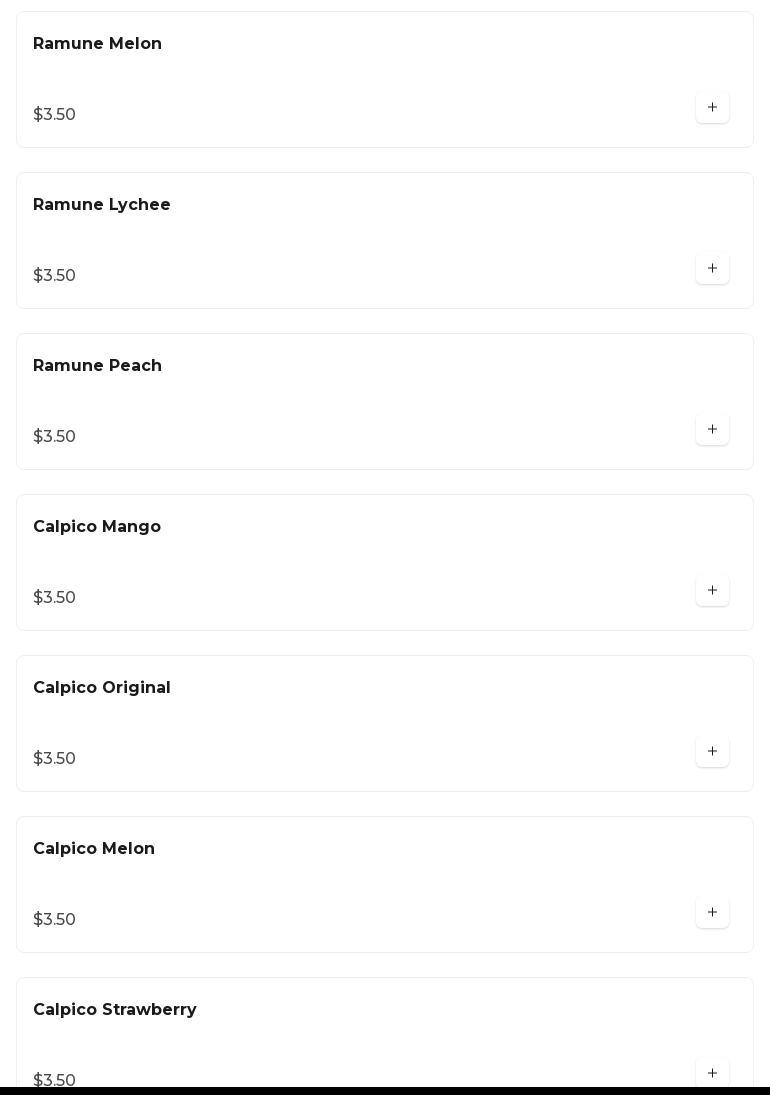Open the Ramune Lychee item title
The width and height of the screenshot is (770, 1095).
tap(102, 205)
